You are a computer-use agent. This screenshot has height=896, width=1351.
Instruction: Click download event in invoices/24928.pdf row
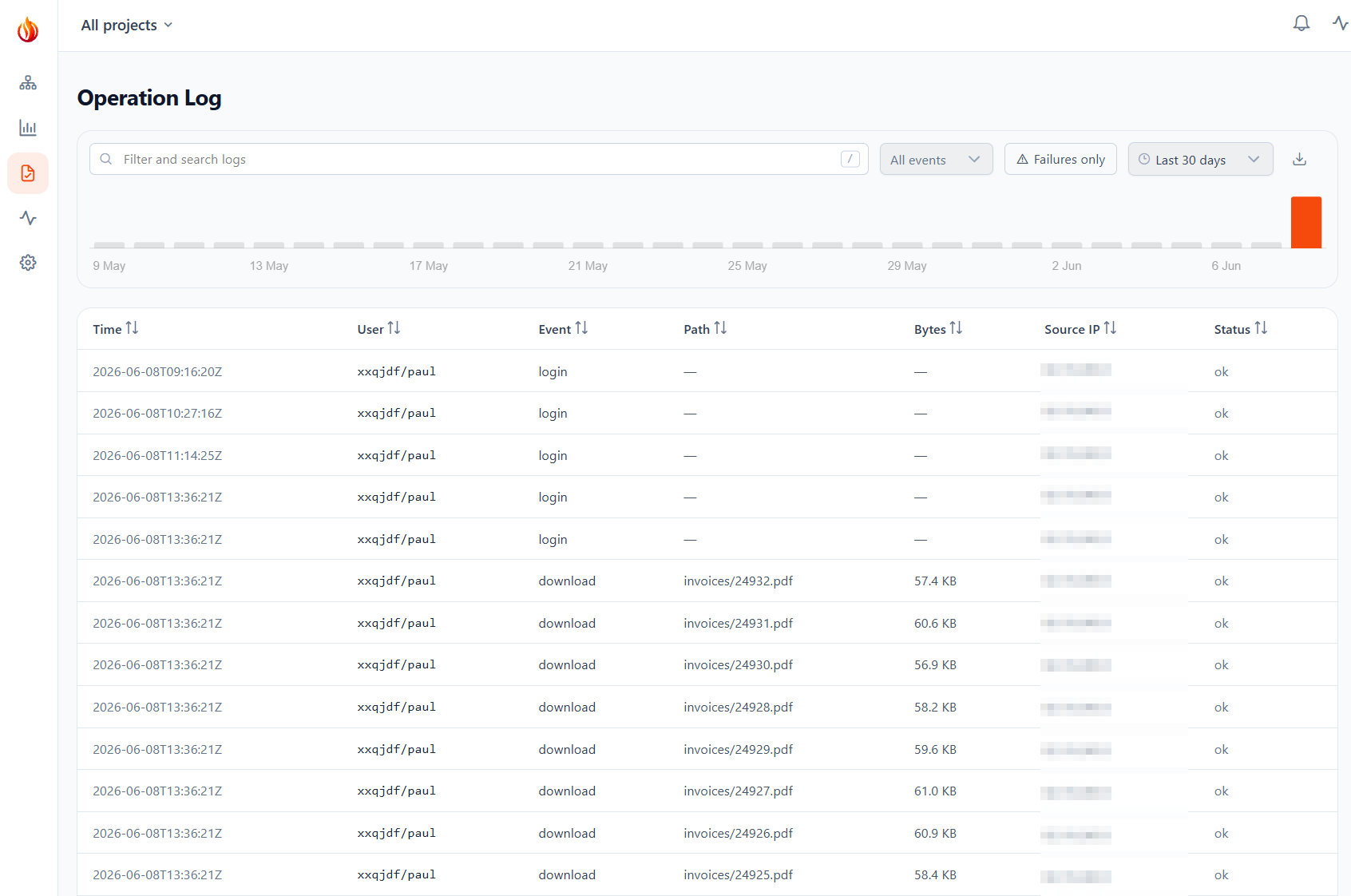point(567,707)
